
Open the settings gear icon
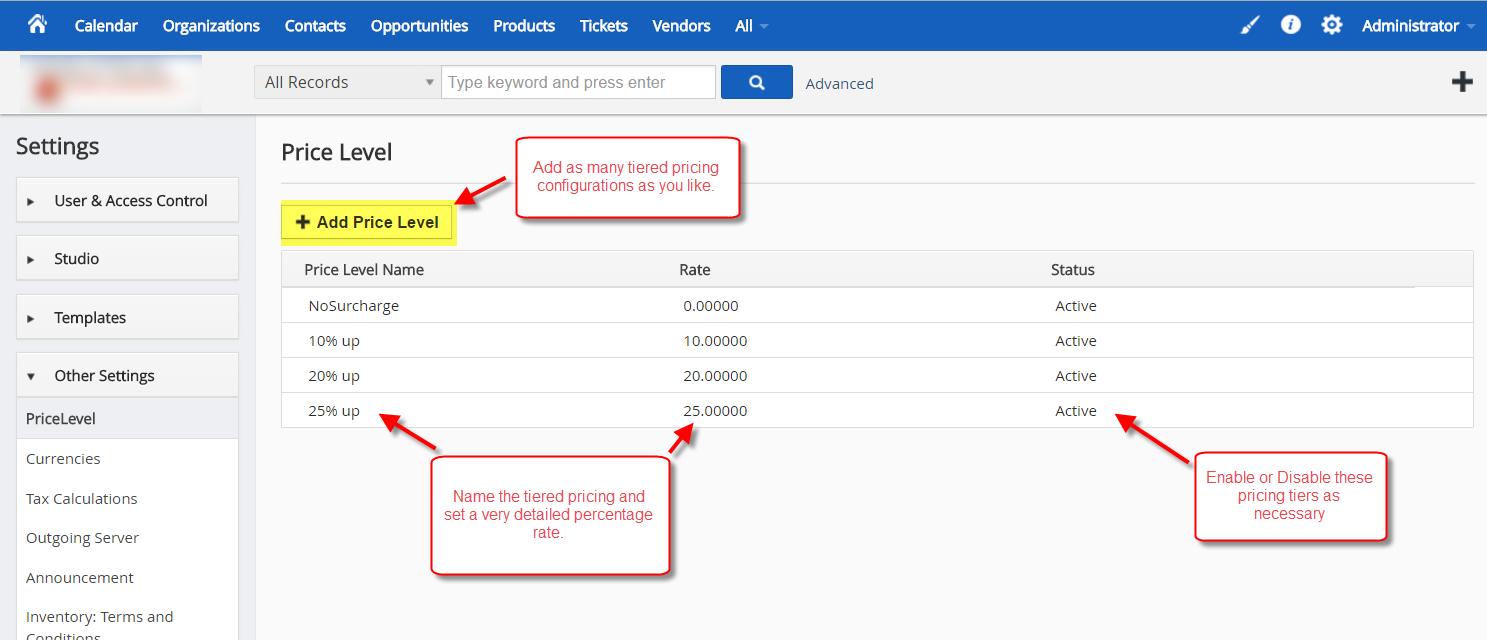point(1332,25)
